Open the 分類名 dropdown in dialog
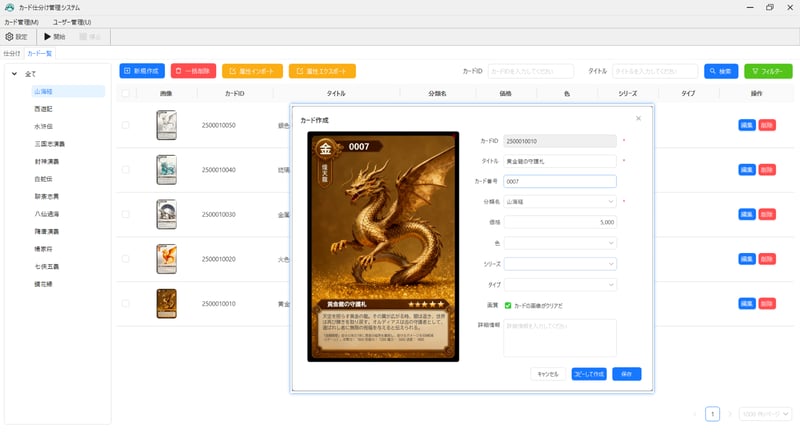800x436 pixels. [x=560, y=201]
